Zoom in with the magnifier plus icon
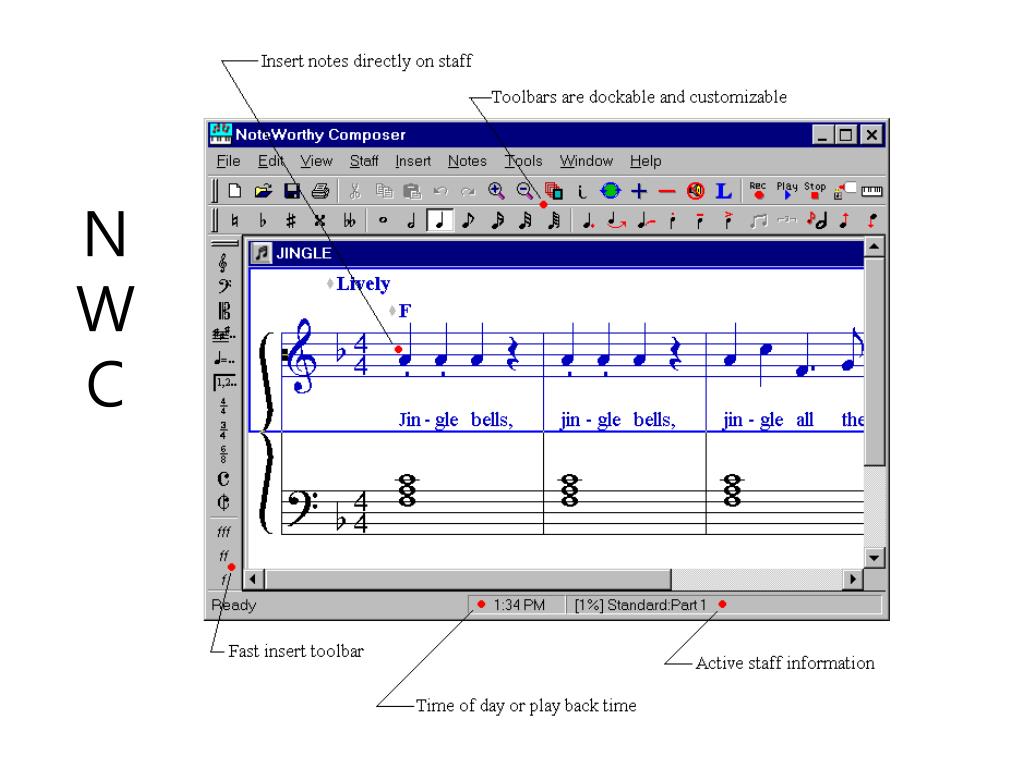The height and width of the screenshot is (768, 1024). [x=496, y=191]
